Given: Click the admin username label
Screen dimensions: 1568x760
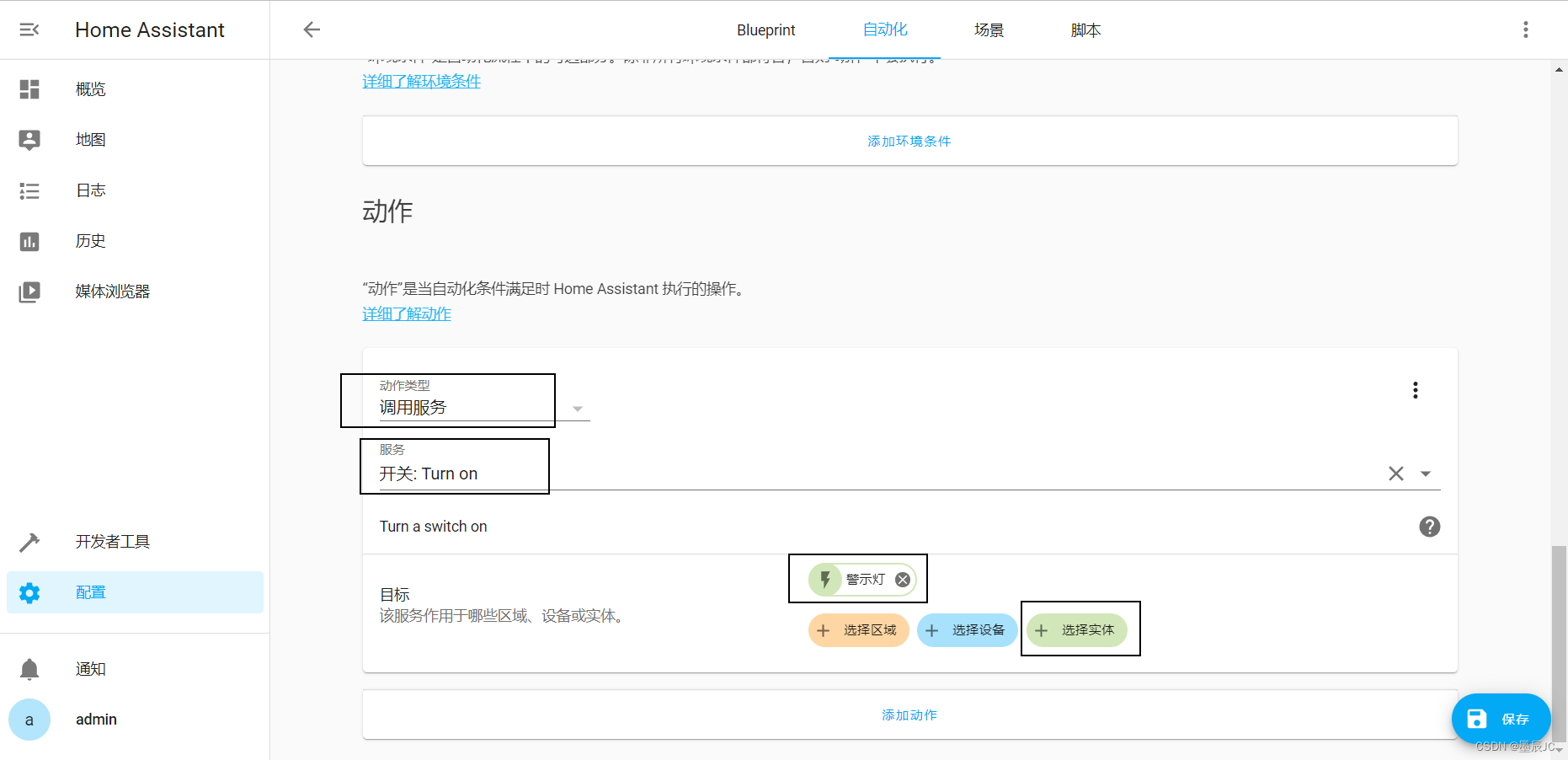Looking at the screenshot, I should (x=96, y=720).
